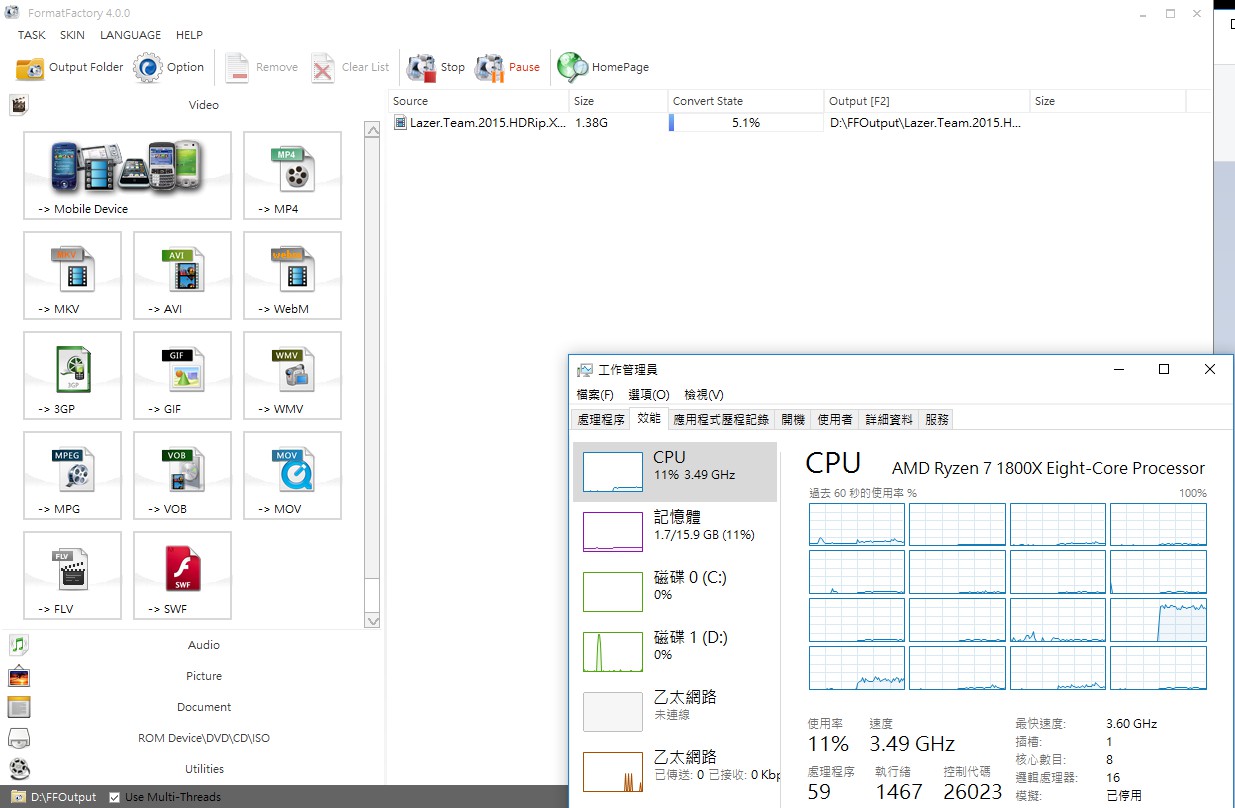Screen dimensions: 1235x808
Task: Click the Output [F2] column header
Action: point(927,101)
